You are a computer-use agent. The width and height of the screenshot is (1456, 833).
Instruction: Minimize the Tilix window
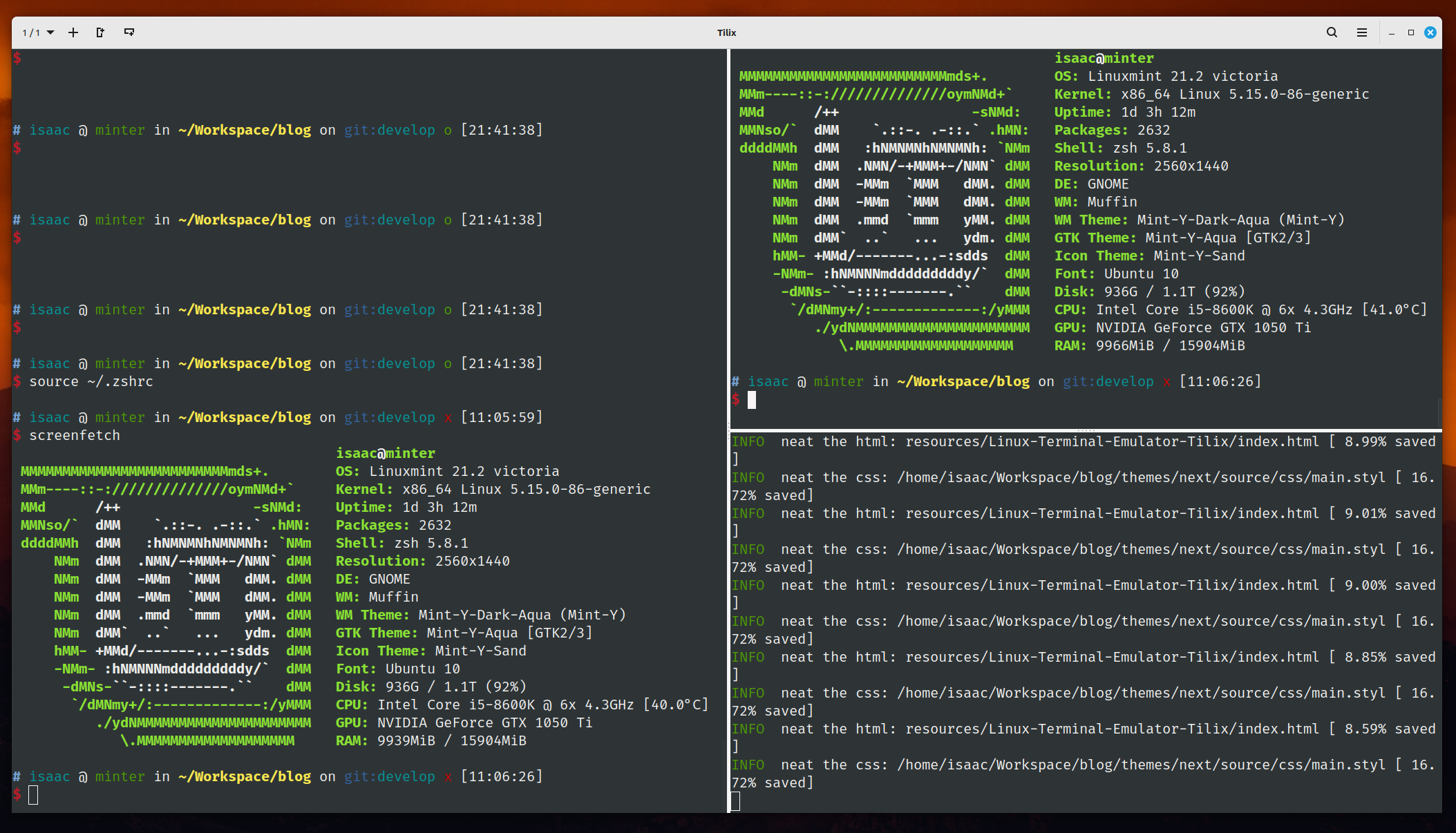1392,32
